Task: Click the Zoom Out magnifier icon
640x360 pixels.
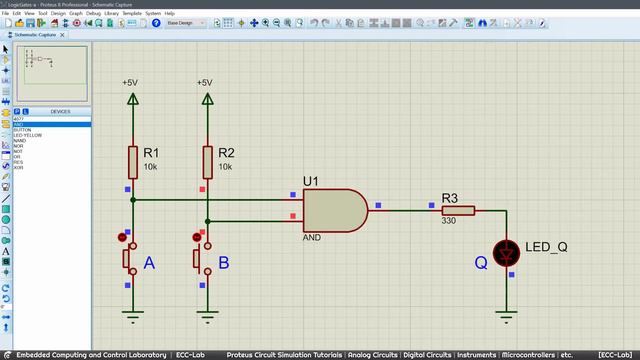Action: pos(276,23)
